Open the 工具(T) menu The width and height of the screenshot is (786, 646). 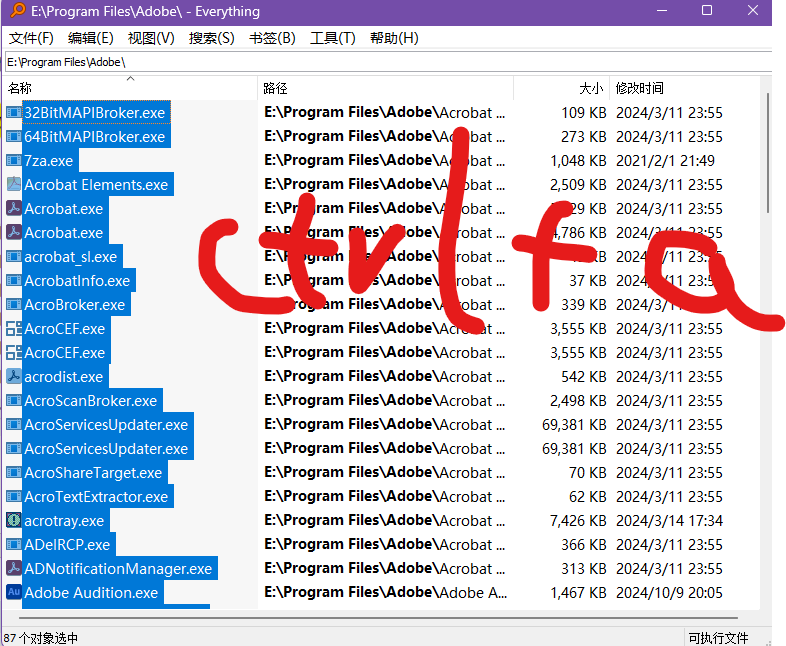(333, 38)
